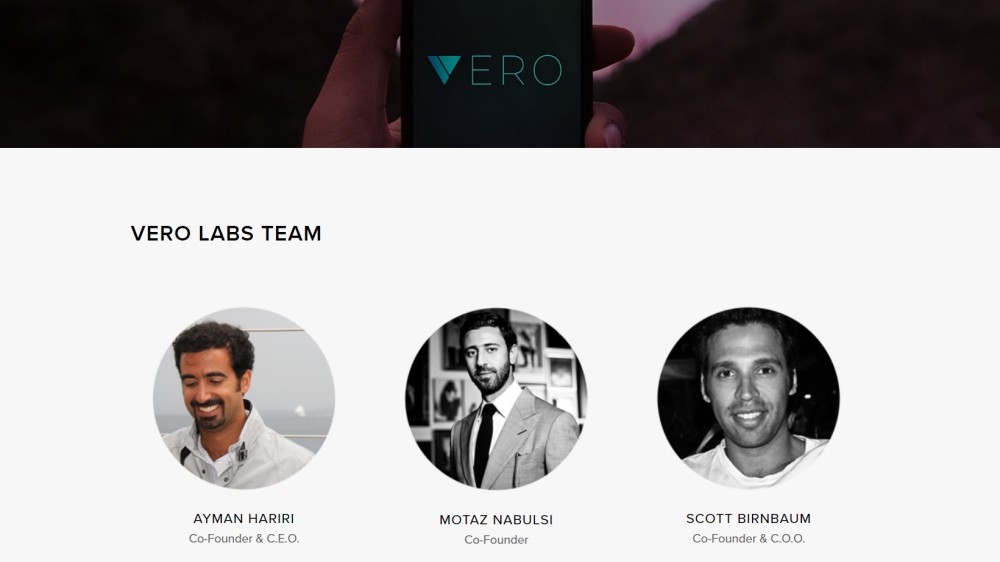Click Motaz Nabulsi's black necktie in photo

tap(484, 443)
